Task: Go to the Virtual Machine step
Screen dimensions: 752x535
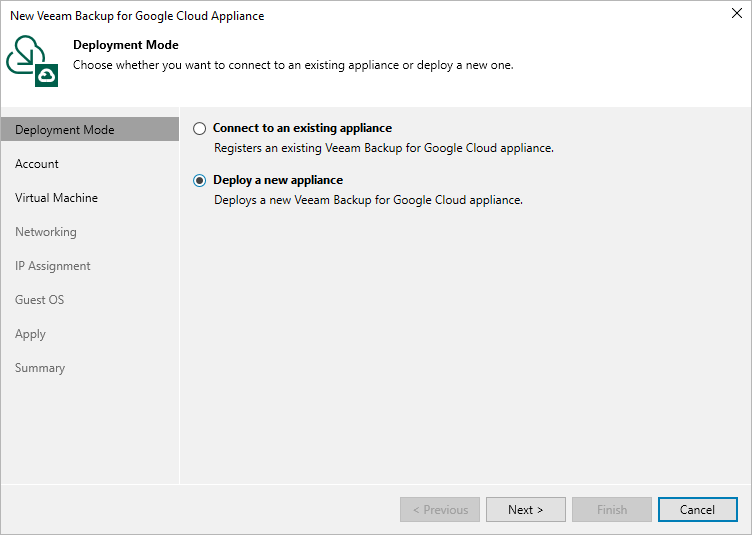Action: [56, 198]
